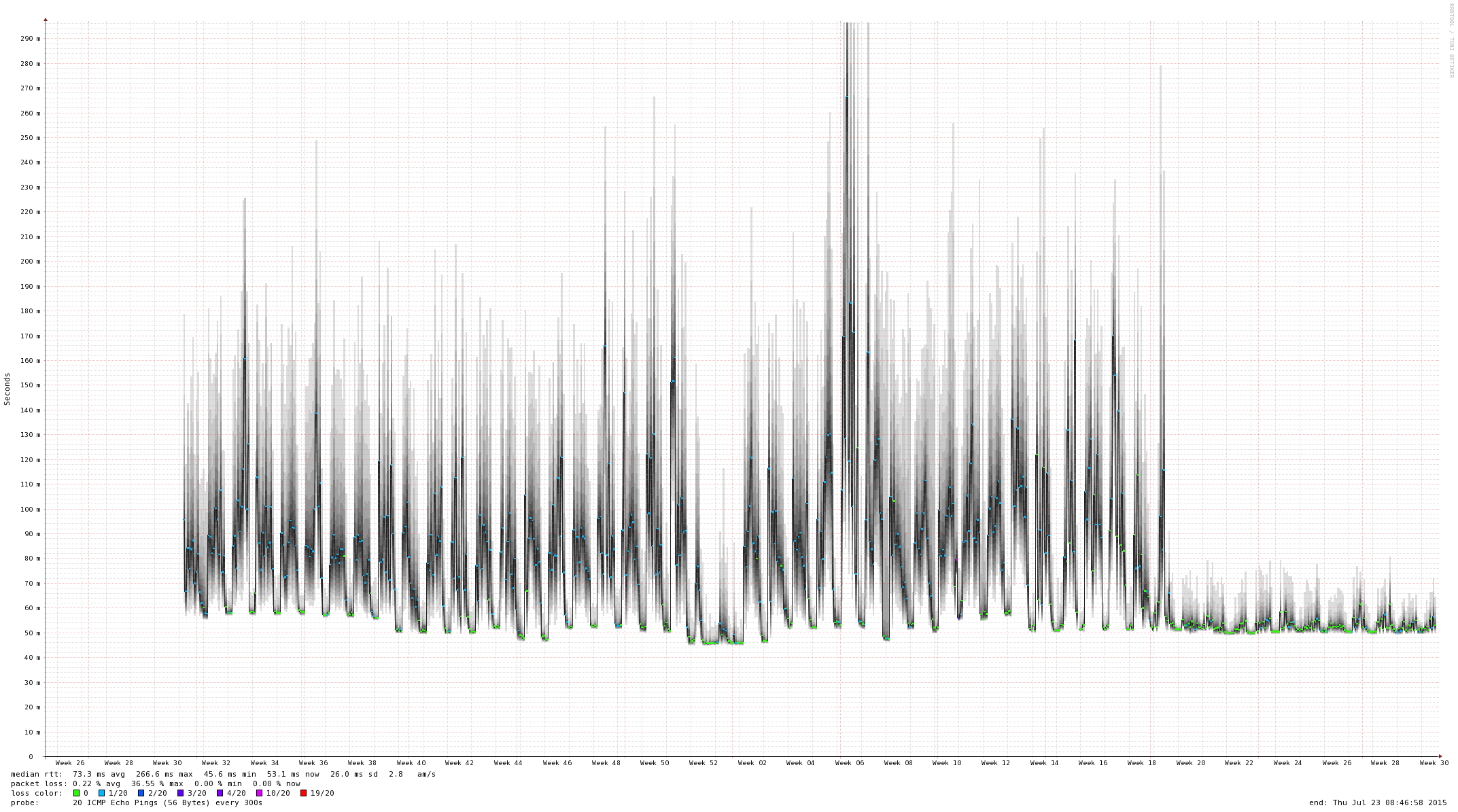Click the magenta 10/20 loss color swatch

[259, 793]
